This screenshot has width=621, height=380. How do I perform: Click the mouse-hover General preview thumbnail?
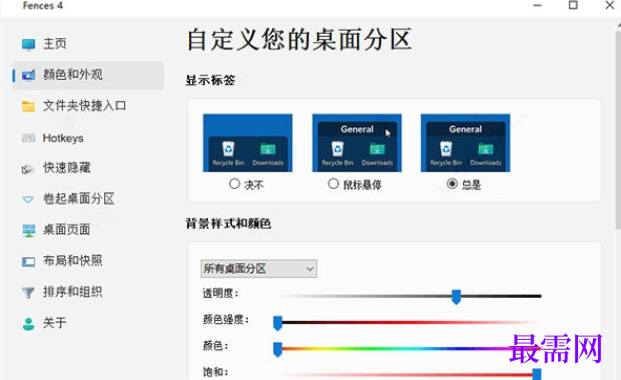pos(357,143)
